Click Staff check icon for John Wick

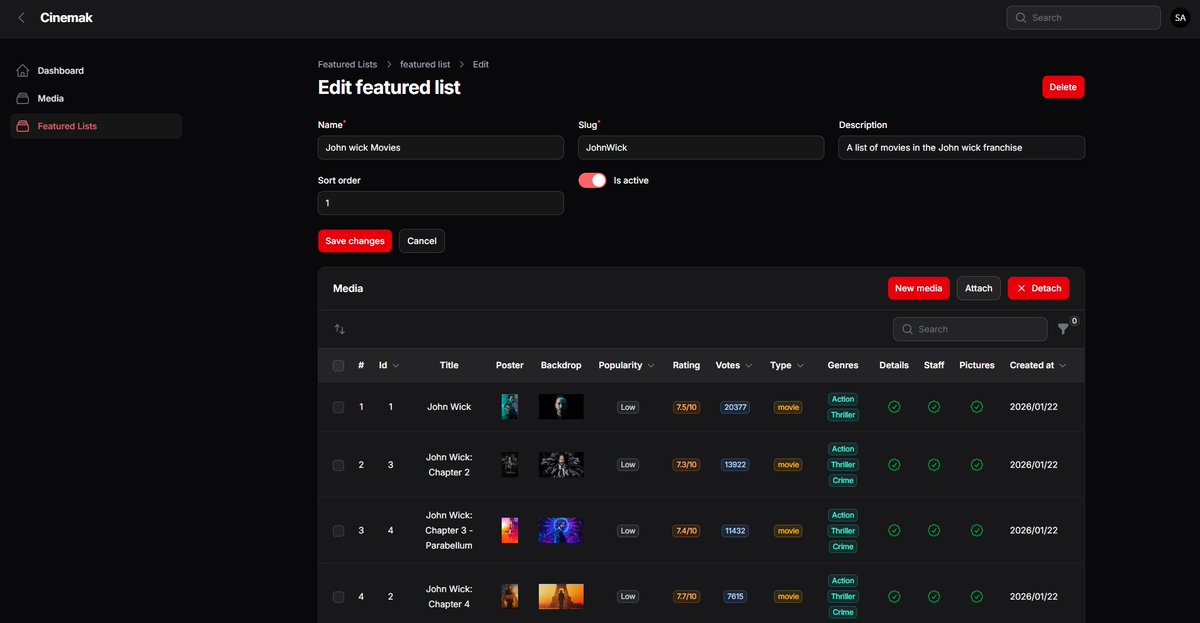[934, 407]
